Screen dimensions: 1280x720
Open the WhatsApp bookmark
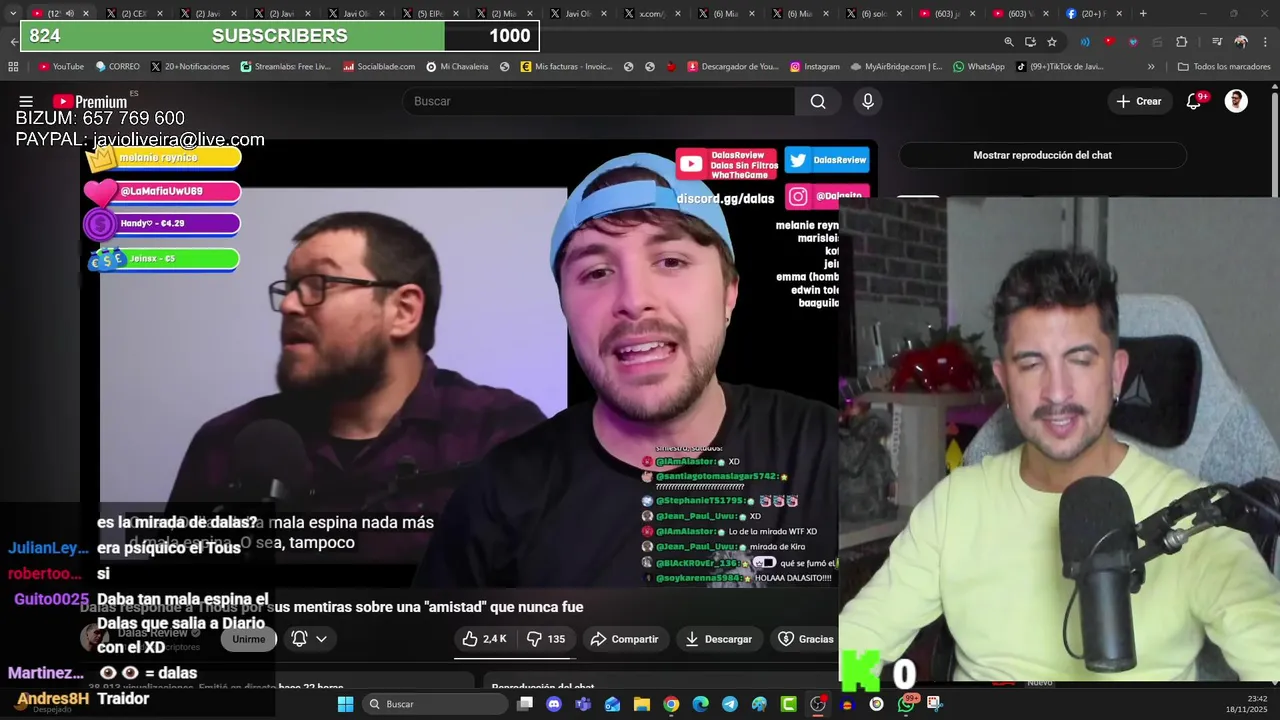click(979, 67)
